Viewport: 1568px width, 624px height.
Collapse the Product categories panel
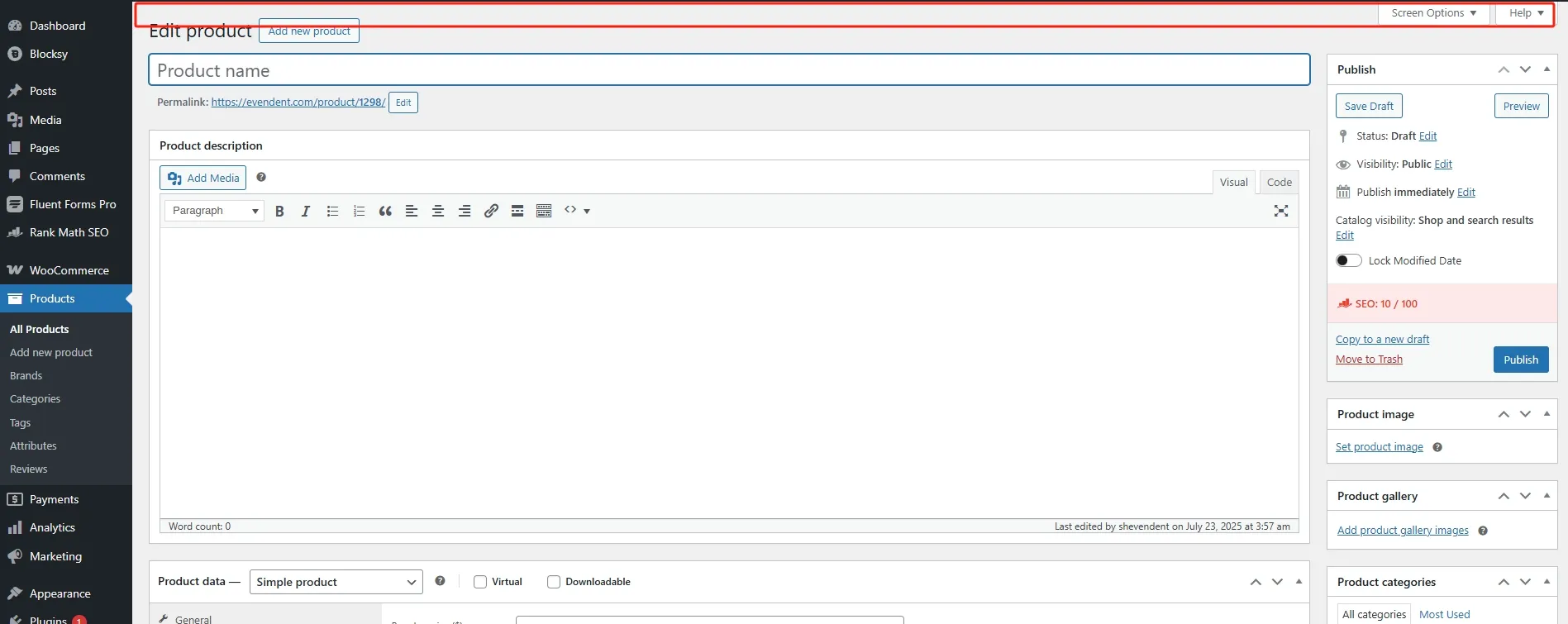pos(1547,582)
